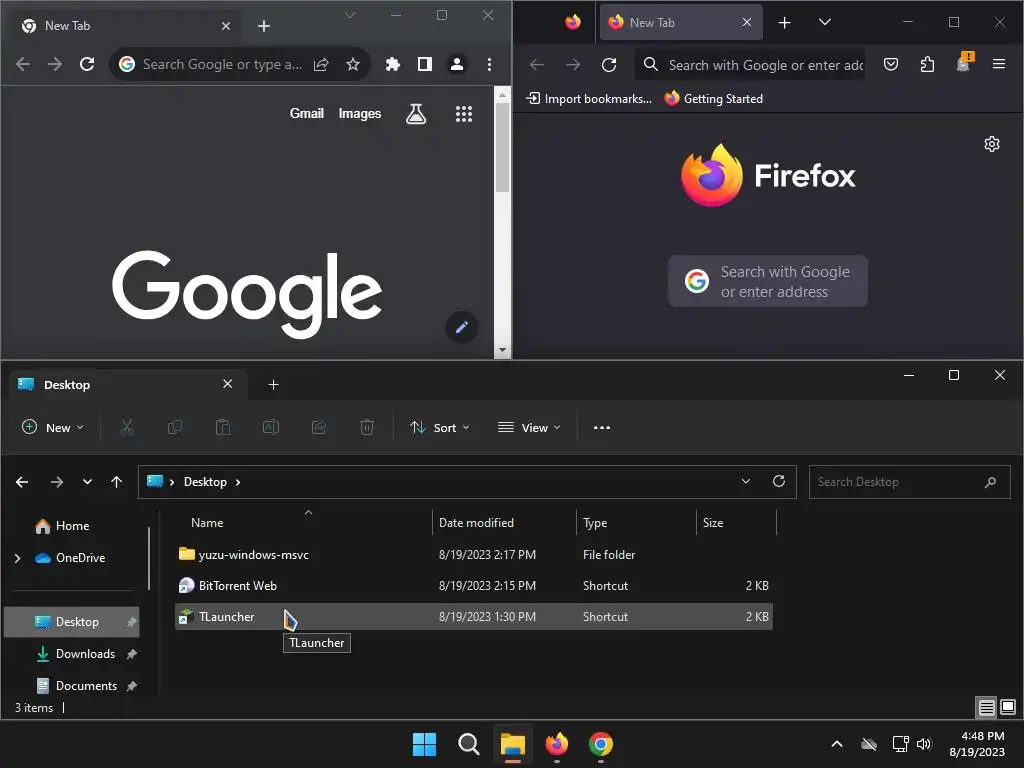
Task: Click the Search Desktop box
Action: (909, 482)
